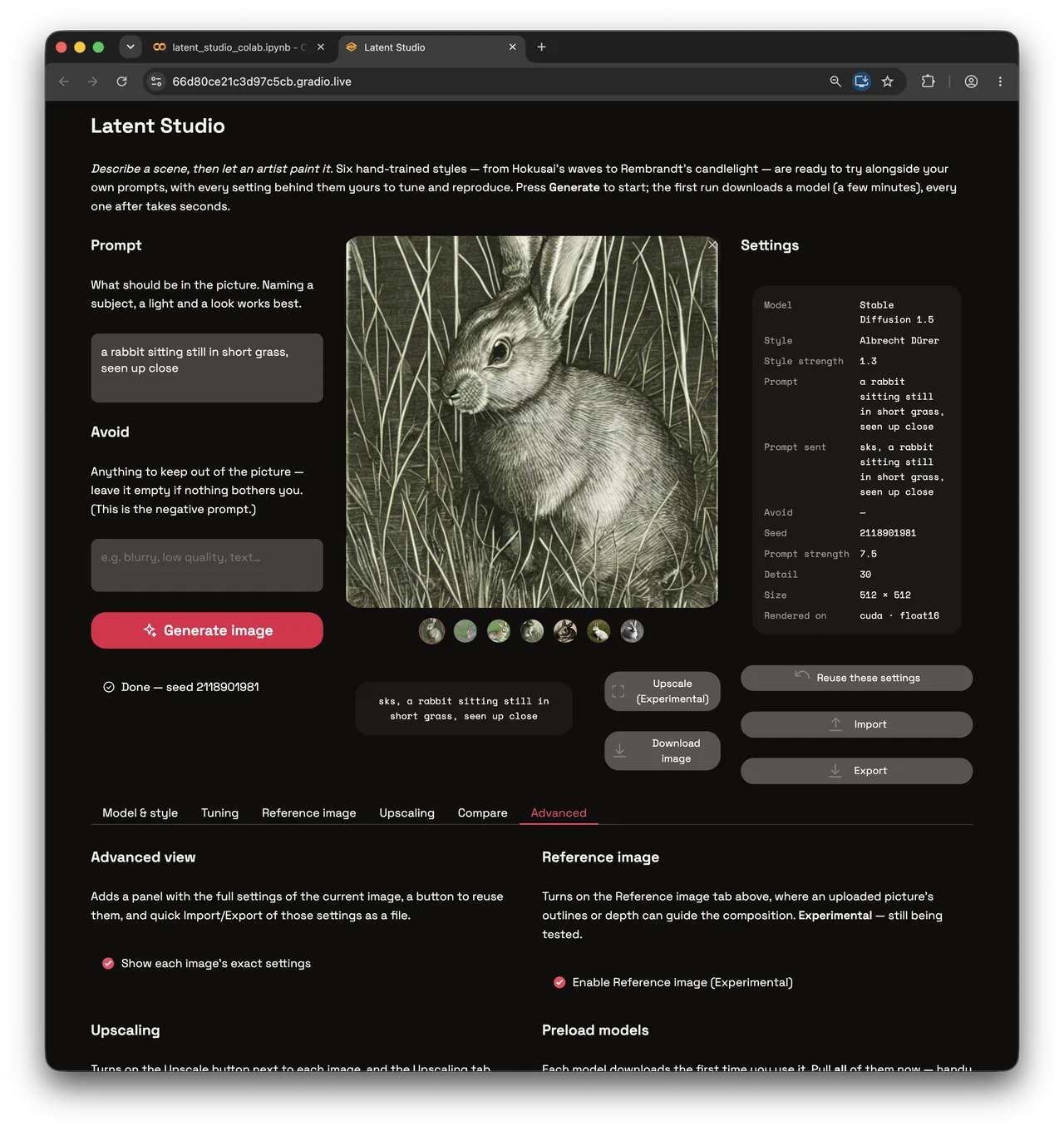Switch to the Tuning tab
1064x1131 pixels.
click(x=219, y=812)
